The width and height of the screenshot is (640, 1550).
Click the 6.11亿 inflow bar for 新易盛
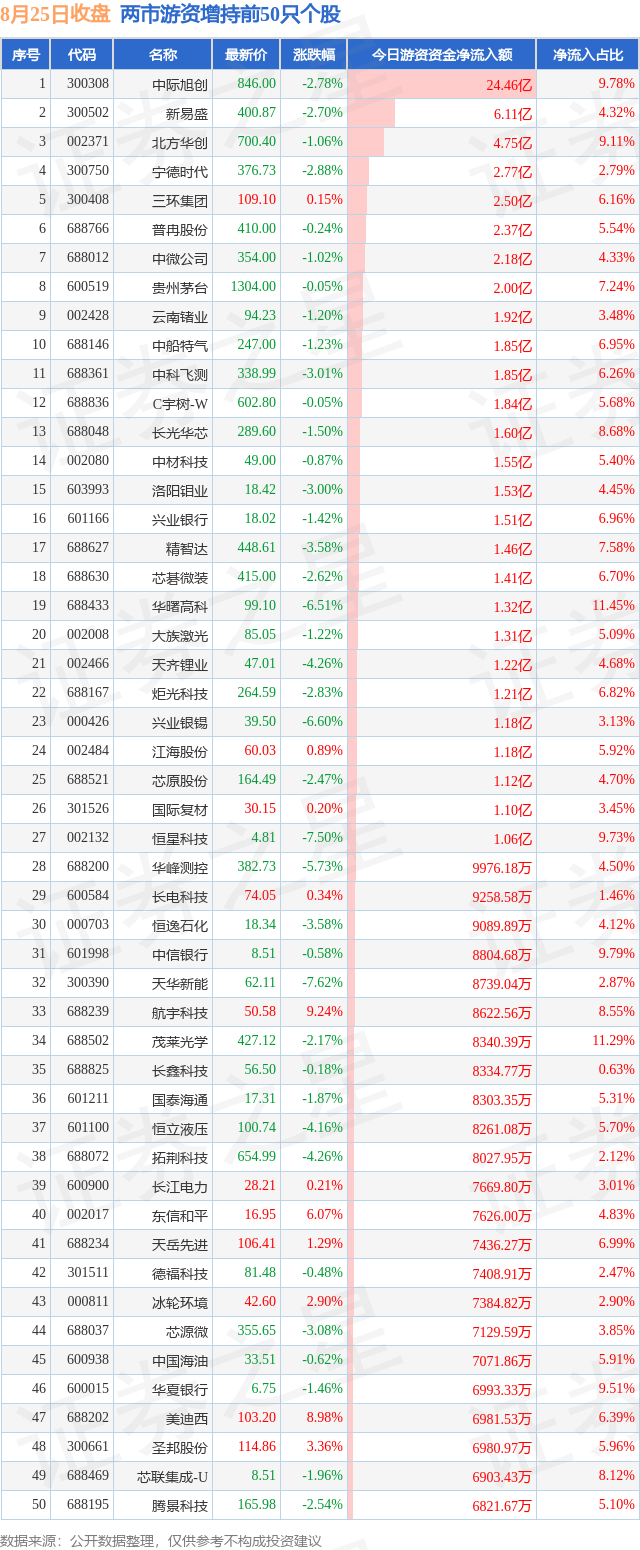tap(371, 113)
